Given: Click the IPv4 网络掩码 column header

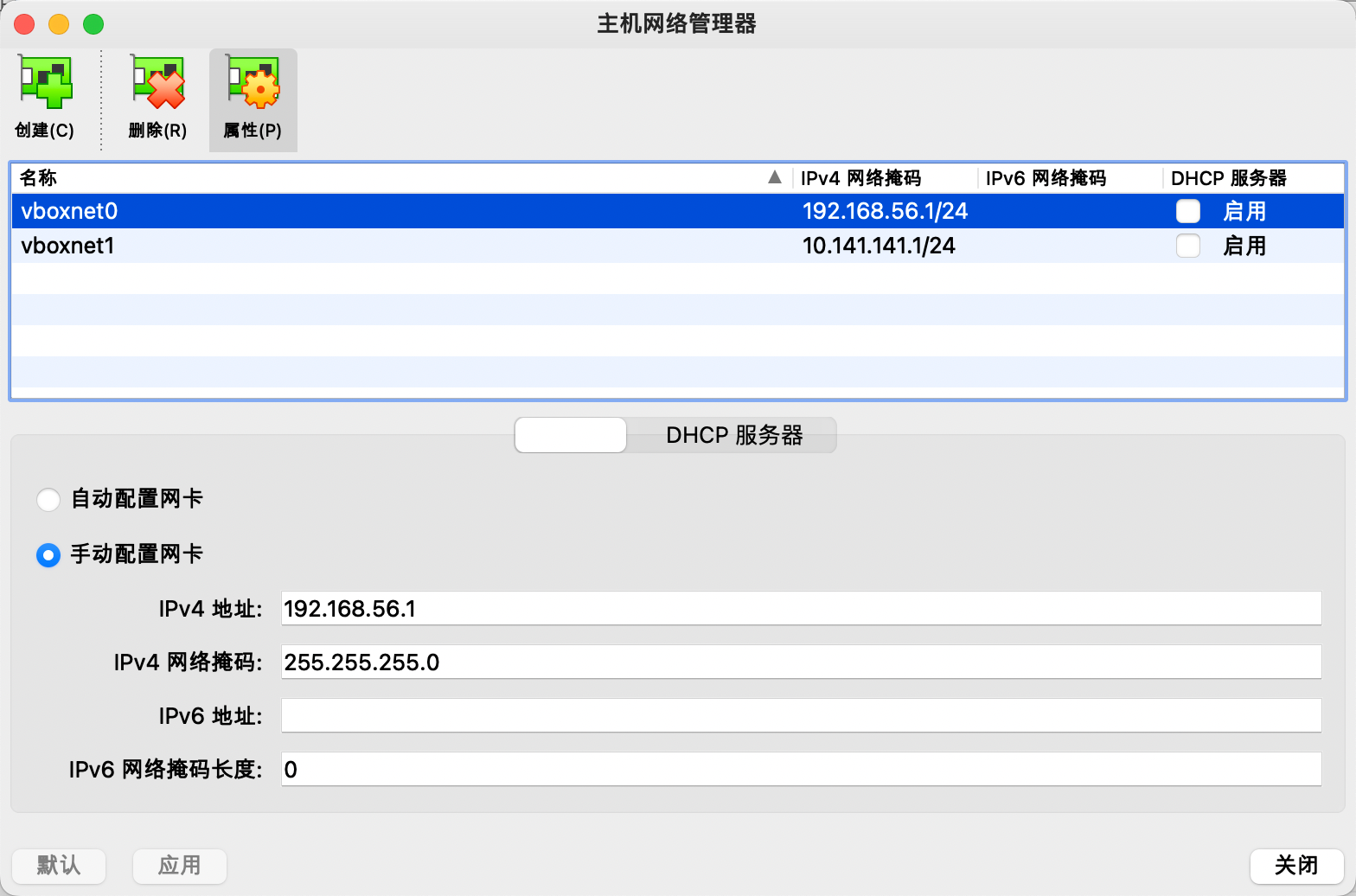Looking at the screenshot, I should point(885,178).
